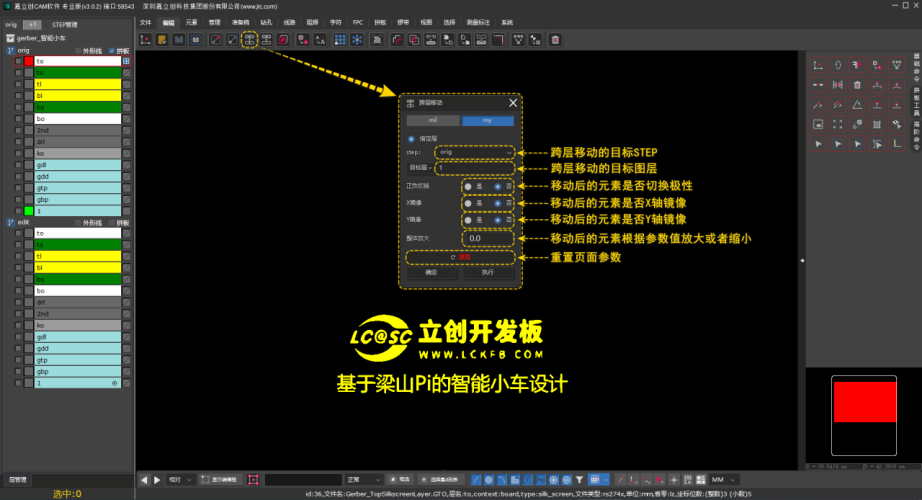This screenshot has width=922, height=500.
Task: Click the previous arrow in bottom bar
Action: point(144,480)
